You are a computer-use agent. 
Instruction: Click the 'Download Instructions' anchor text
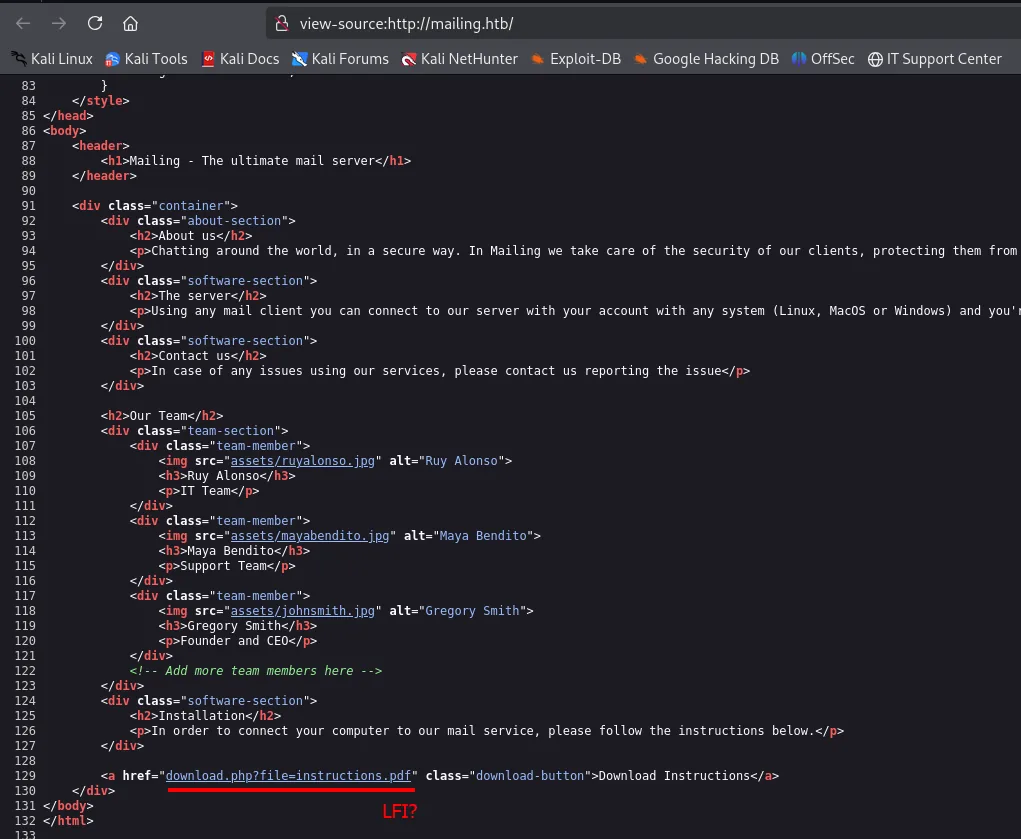tap(674, 775)
